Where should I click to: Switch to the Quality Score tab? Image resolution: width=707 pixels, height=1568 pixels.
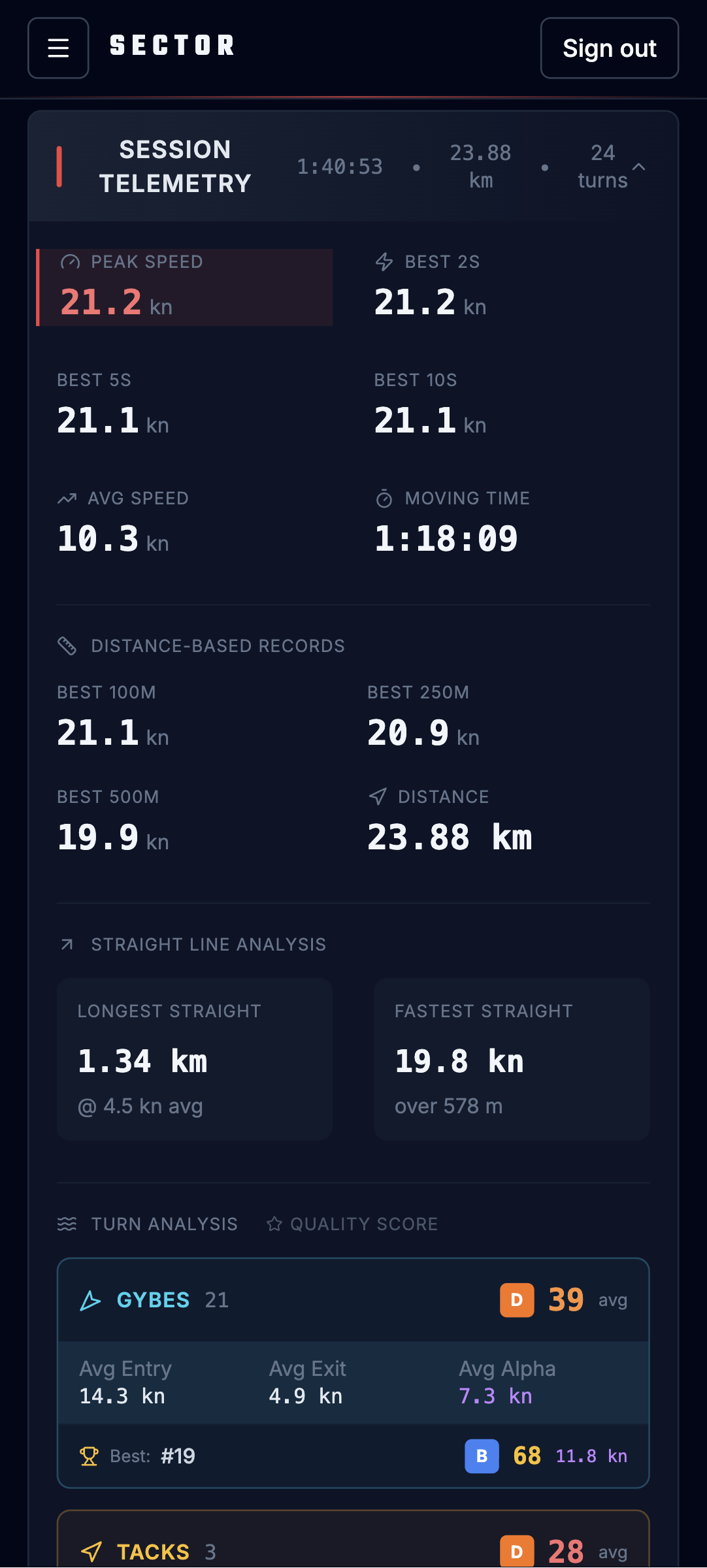(352, 1224)
